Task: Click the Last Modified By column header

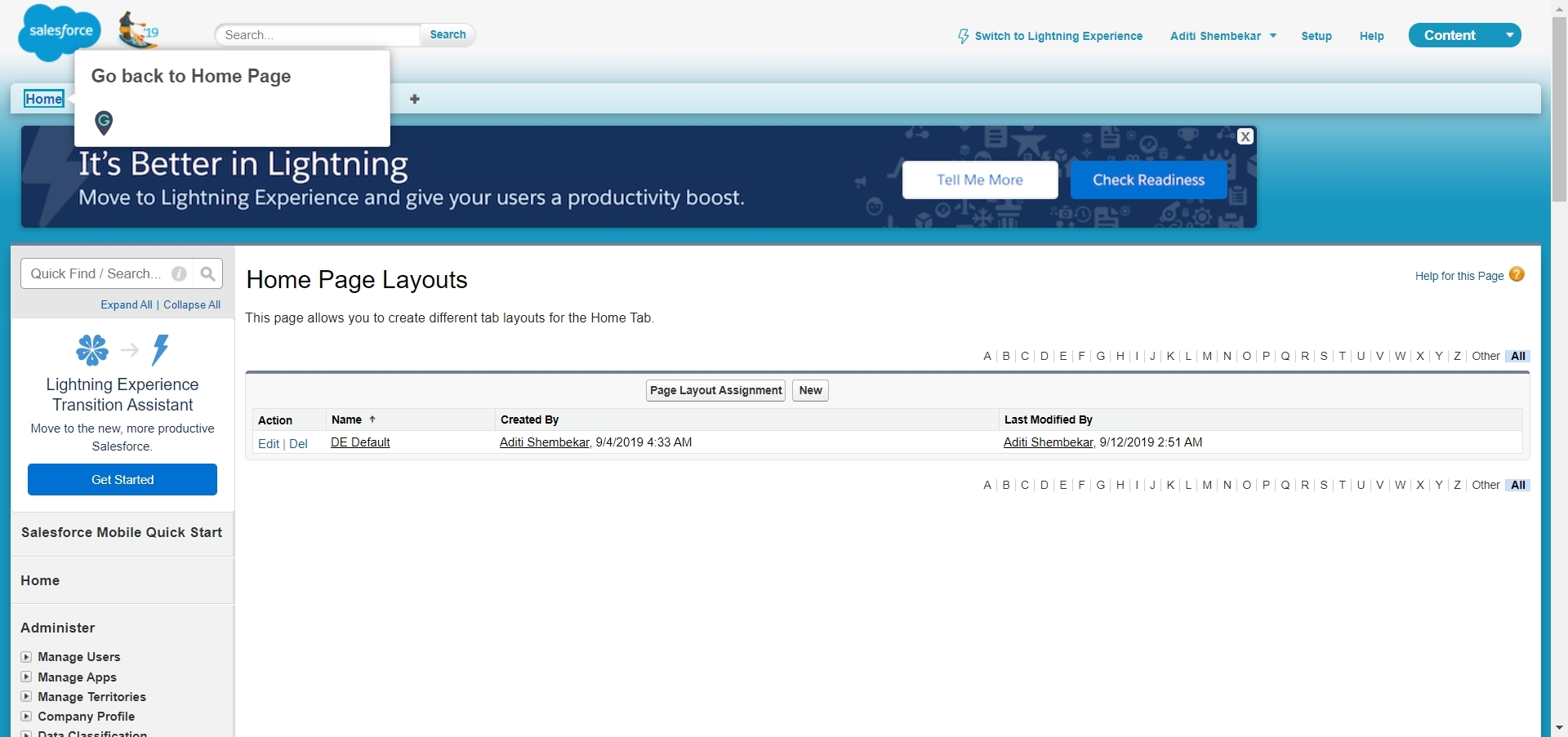Action: tap(1049, 420)
